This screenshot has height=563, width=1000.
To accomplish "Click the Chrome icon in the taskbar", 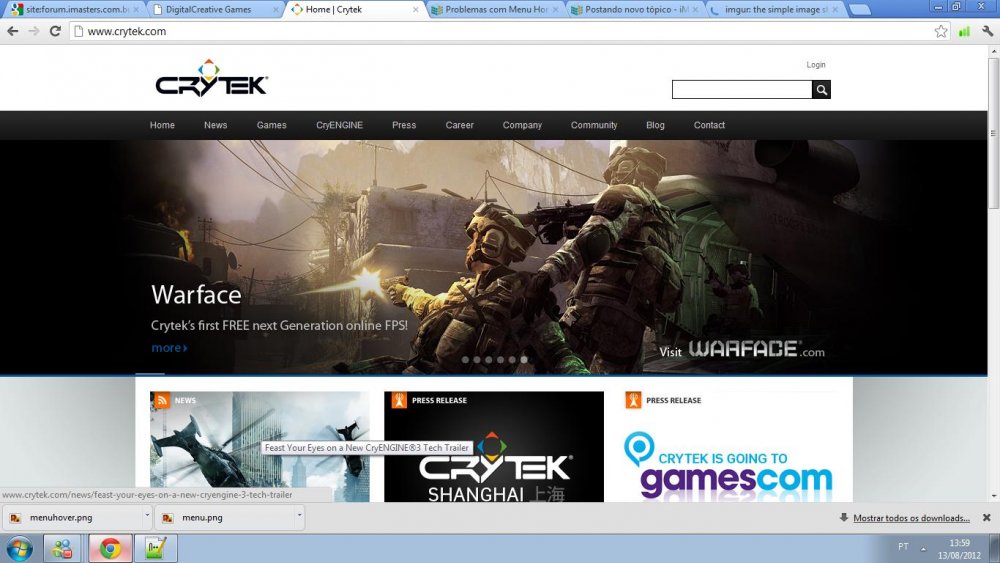I will [110, 548].
